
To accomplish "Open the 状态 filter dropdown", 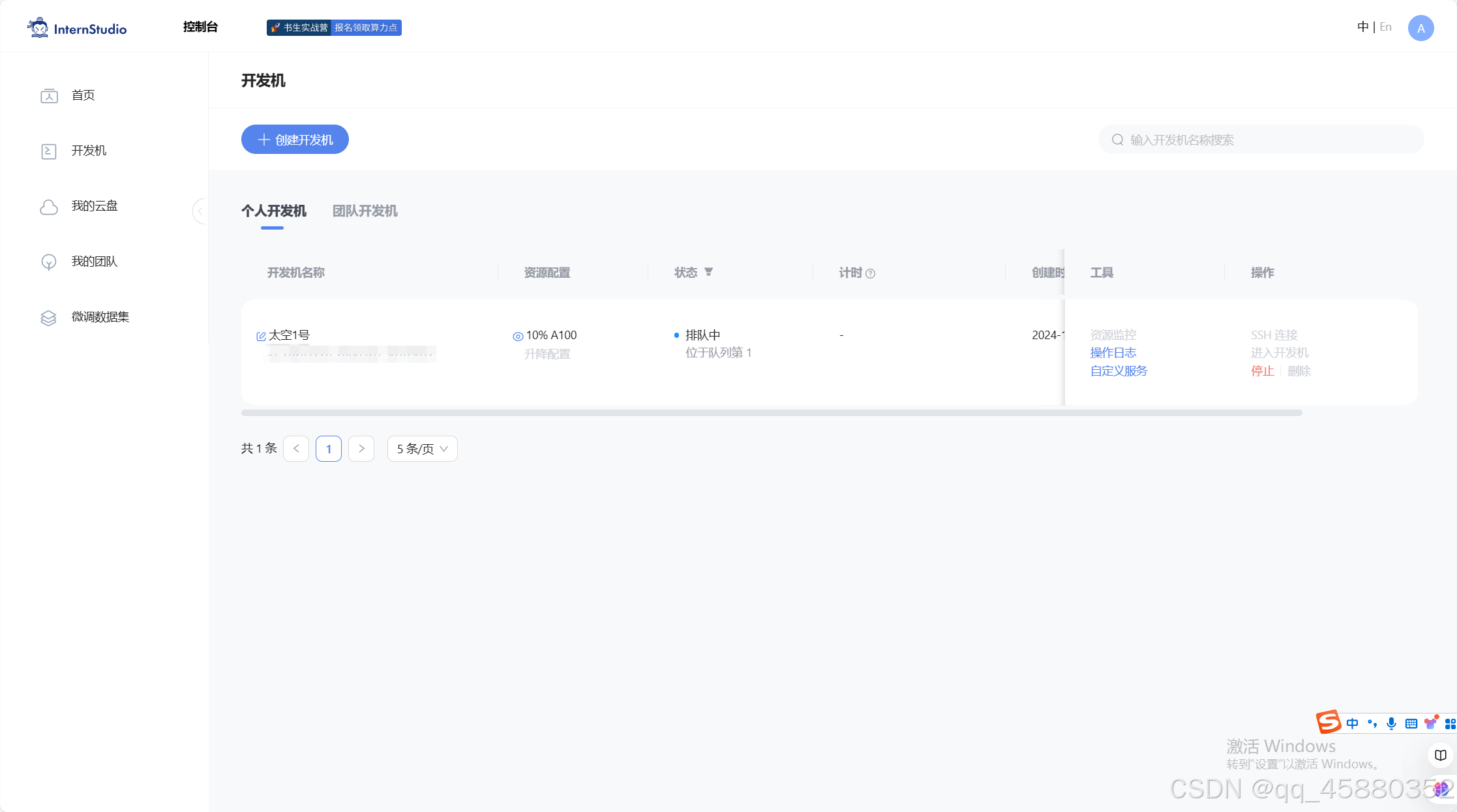I will [709, 272].
